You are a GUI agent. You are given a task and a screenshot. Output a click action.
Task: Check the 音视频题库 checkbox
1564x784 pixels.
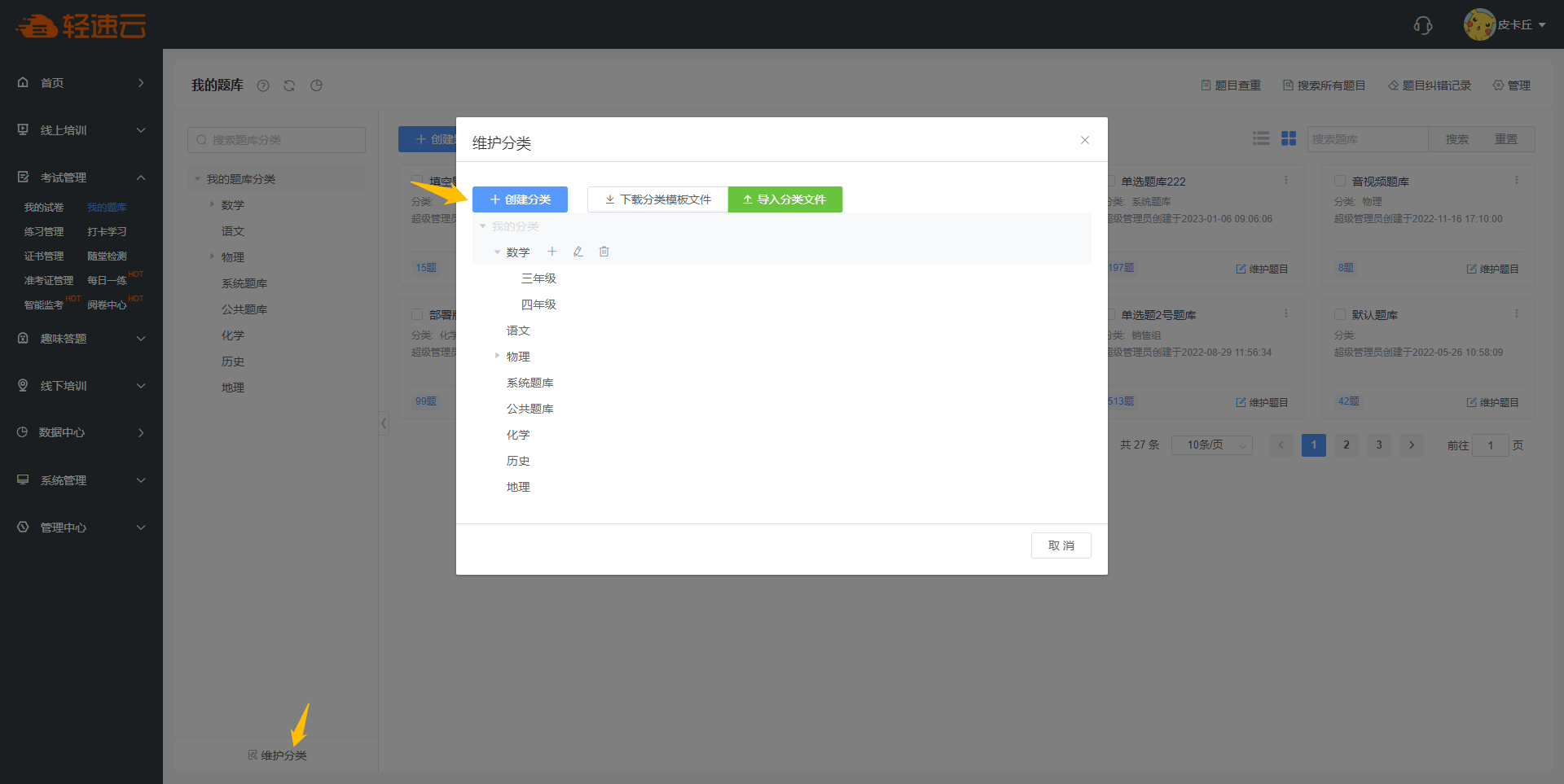click(x=1340, y=181)
